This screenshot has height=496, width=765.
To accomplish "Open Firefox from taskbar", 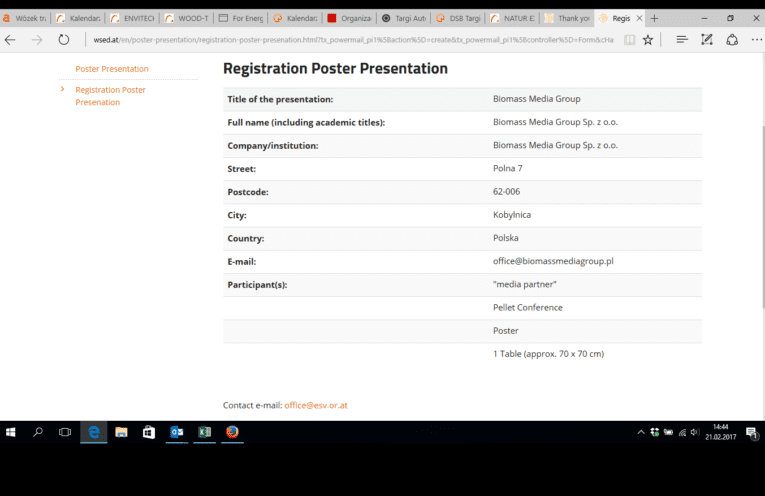I will 232,432.
